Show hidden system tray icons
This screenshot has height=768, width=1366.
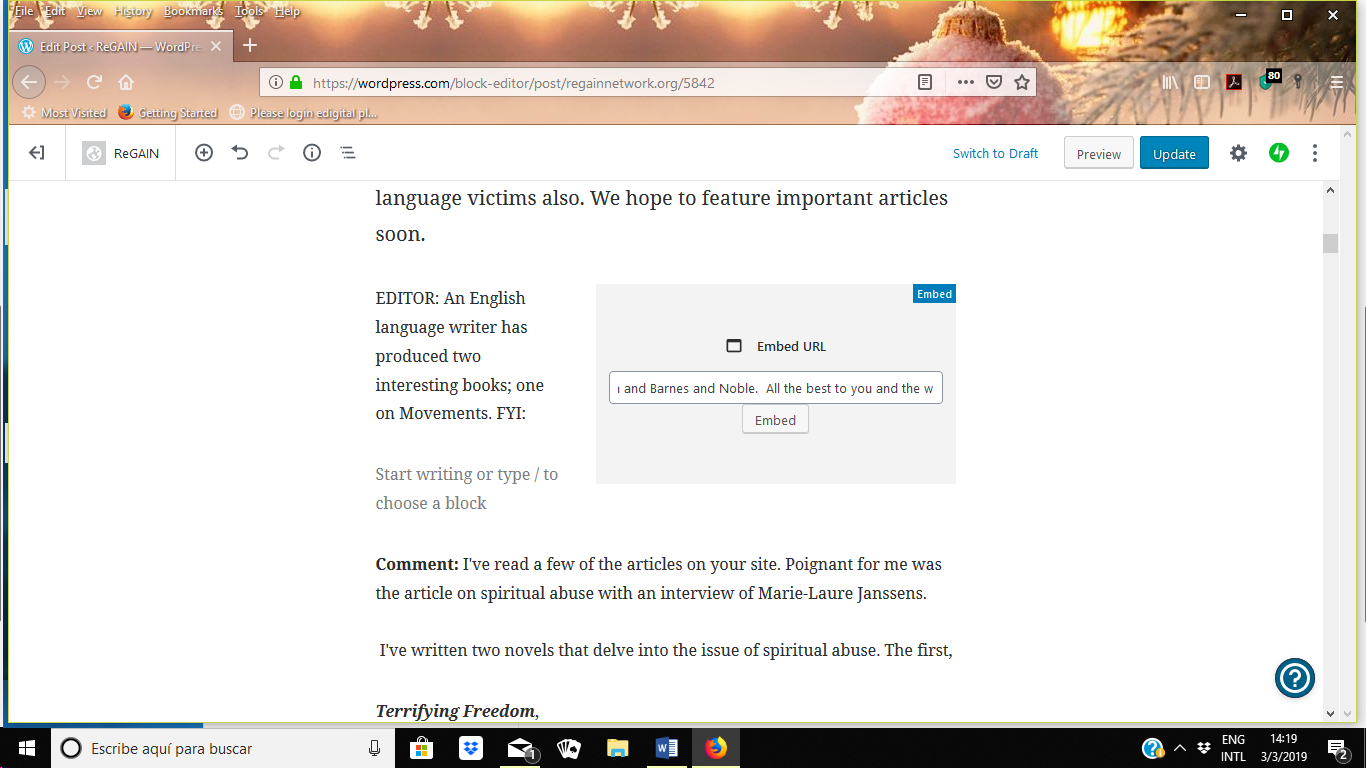click(1179, 748)
